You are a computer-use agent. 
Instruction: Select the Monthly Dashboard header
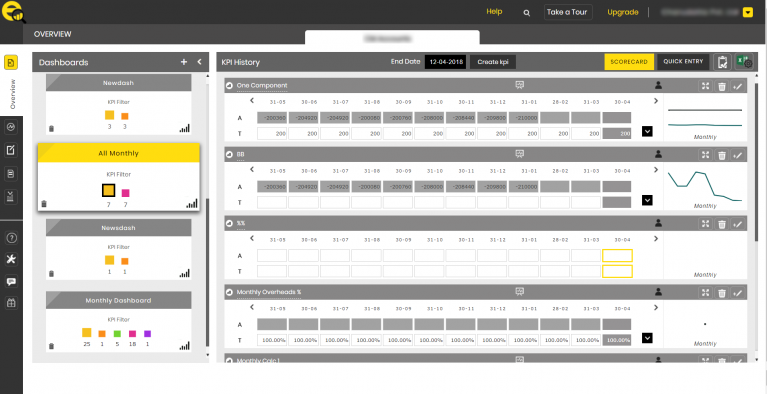tap(118, 300)
